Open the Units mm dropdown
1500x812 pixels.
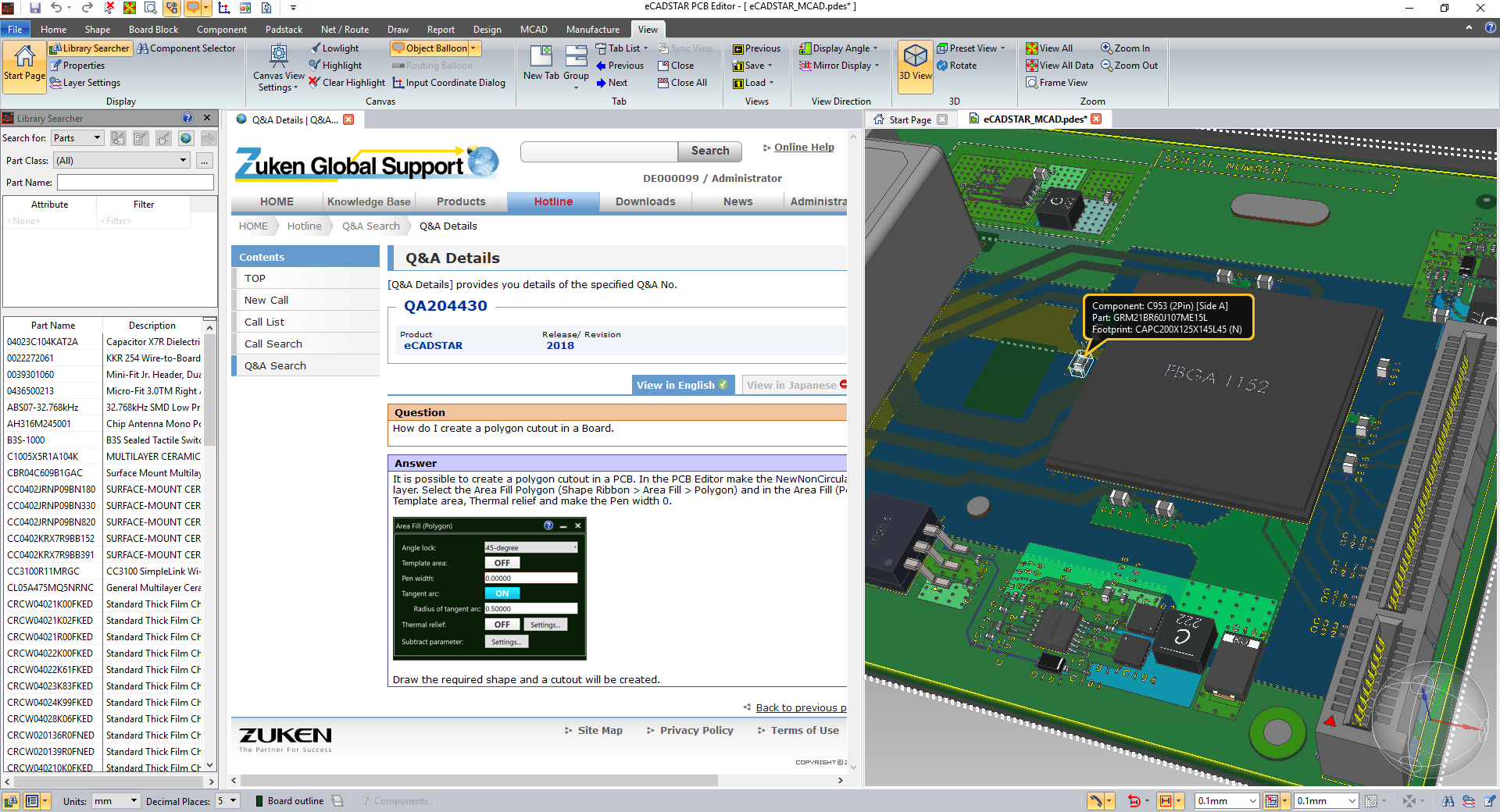(x=116, y=801)
